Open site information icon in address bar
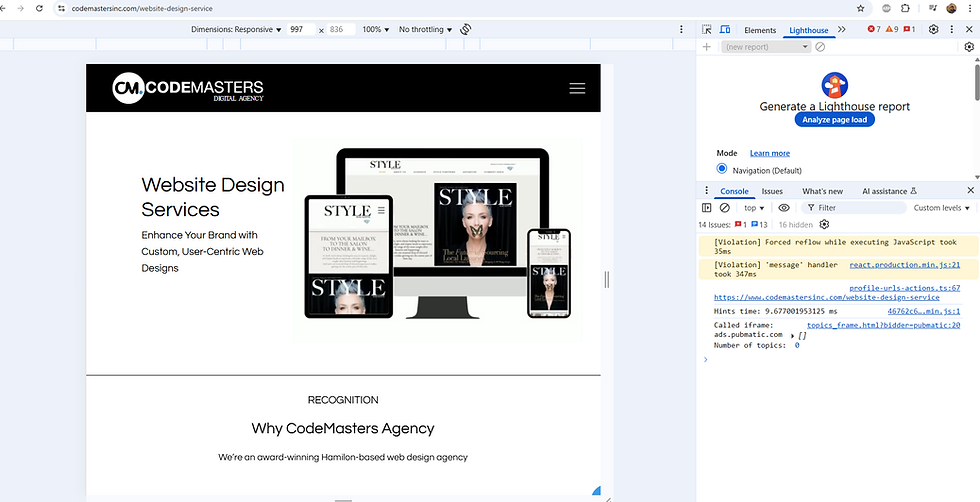Screen dimensions: 980x502 [x=61, y=9]
